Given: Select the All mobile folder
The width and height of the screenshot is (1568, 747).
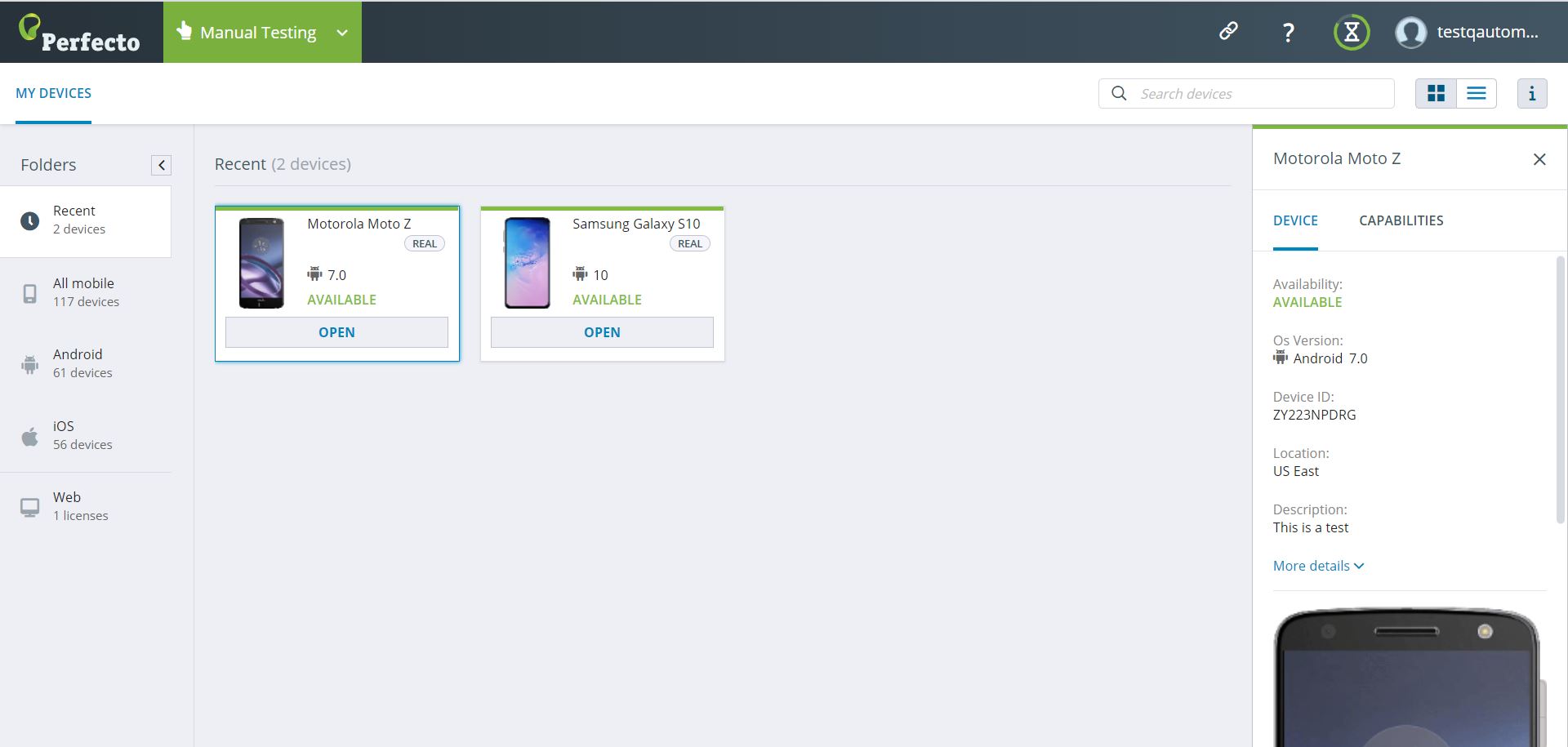Looking at the screenshot, I should coord(86,293).
